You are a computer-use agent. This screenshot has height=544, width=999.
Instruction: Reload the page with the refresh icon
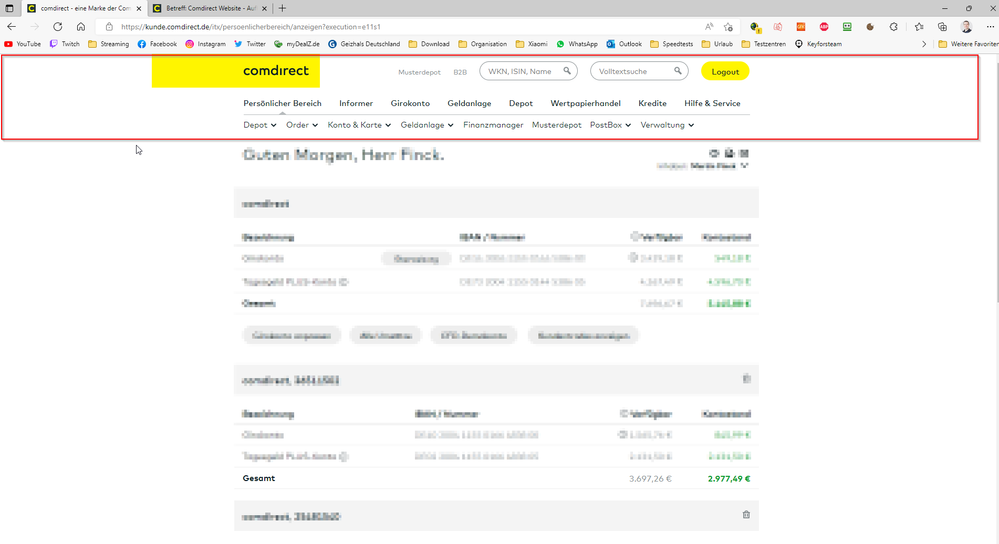pyautogui.click(x=57, y=26)
